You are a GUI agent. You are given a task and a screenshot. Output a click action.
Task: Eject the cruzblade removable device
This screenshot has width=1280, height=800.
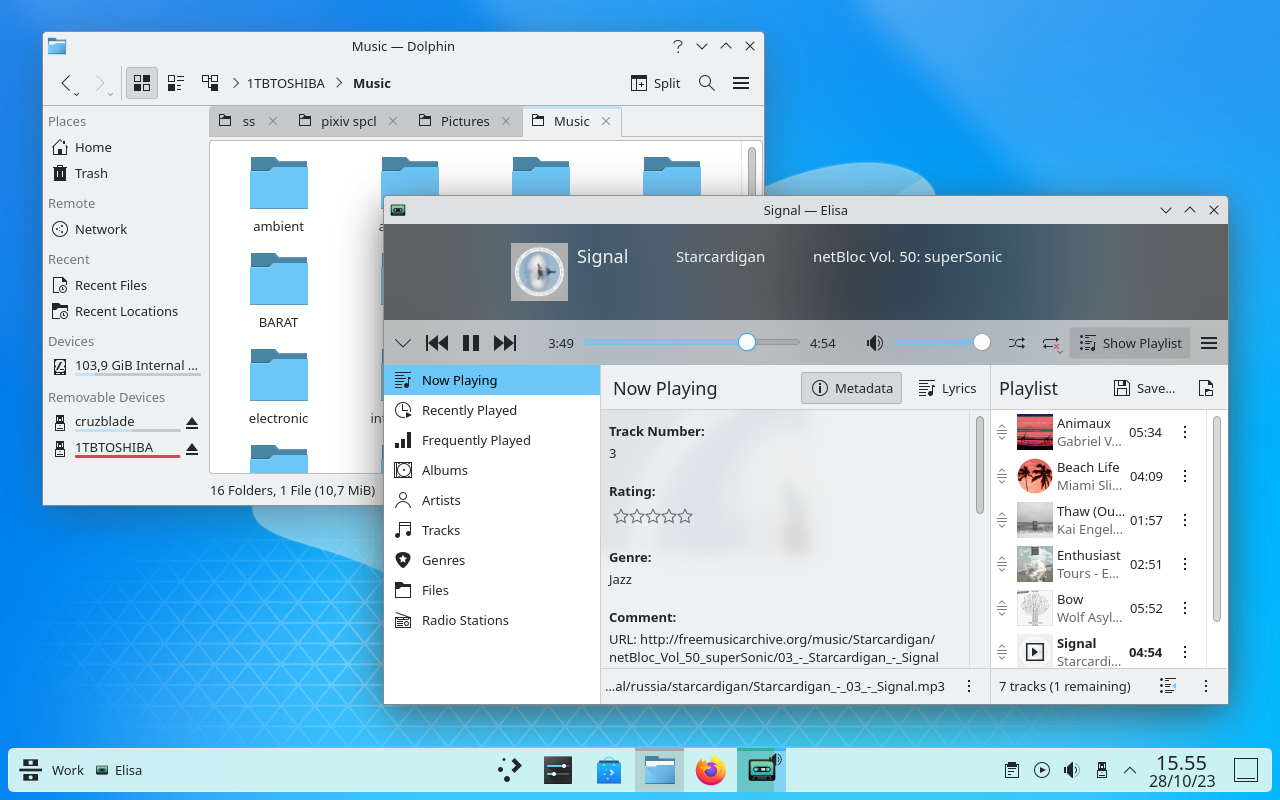click(x=191, y=421)
